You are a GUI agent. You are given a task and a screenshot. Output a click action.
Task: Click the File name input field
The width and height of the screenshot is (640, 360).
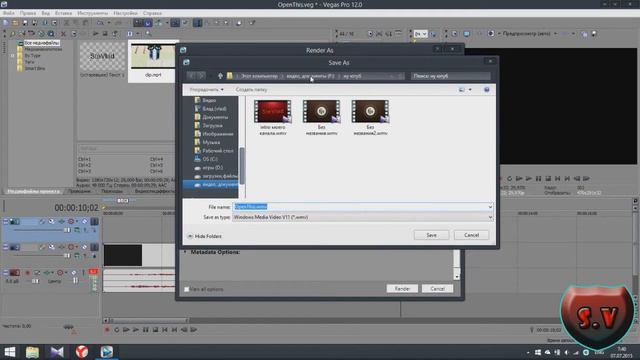362,207
